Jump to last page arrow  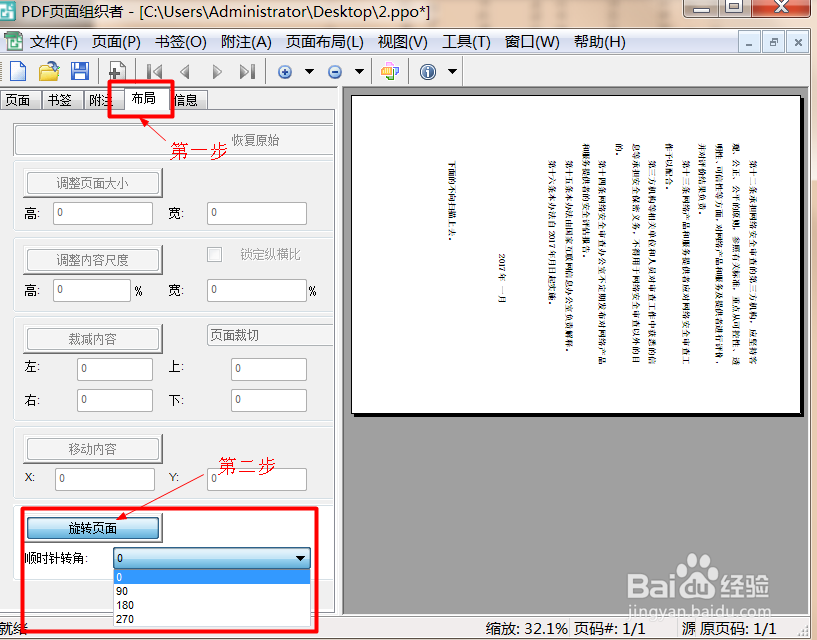(247, 71)
